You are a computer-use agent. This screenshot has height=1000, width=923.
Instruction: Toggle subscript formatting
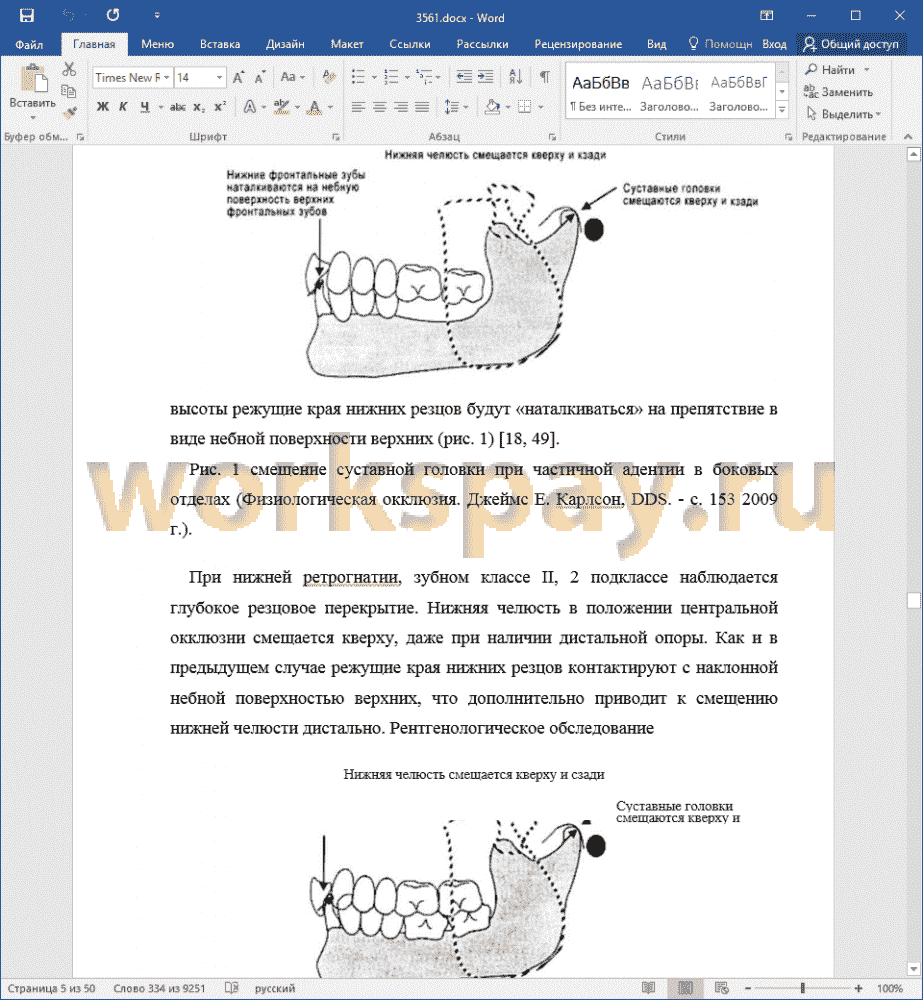[x=199, y=107]
